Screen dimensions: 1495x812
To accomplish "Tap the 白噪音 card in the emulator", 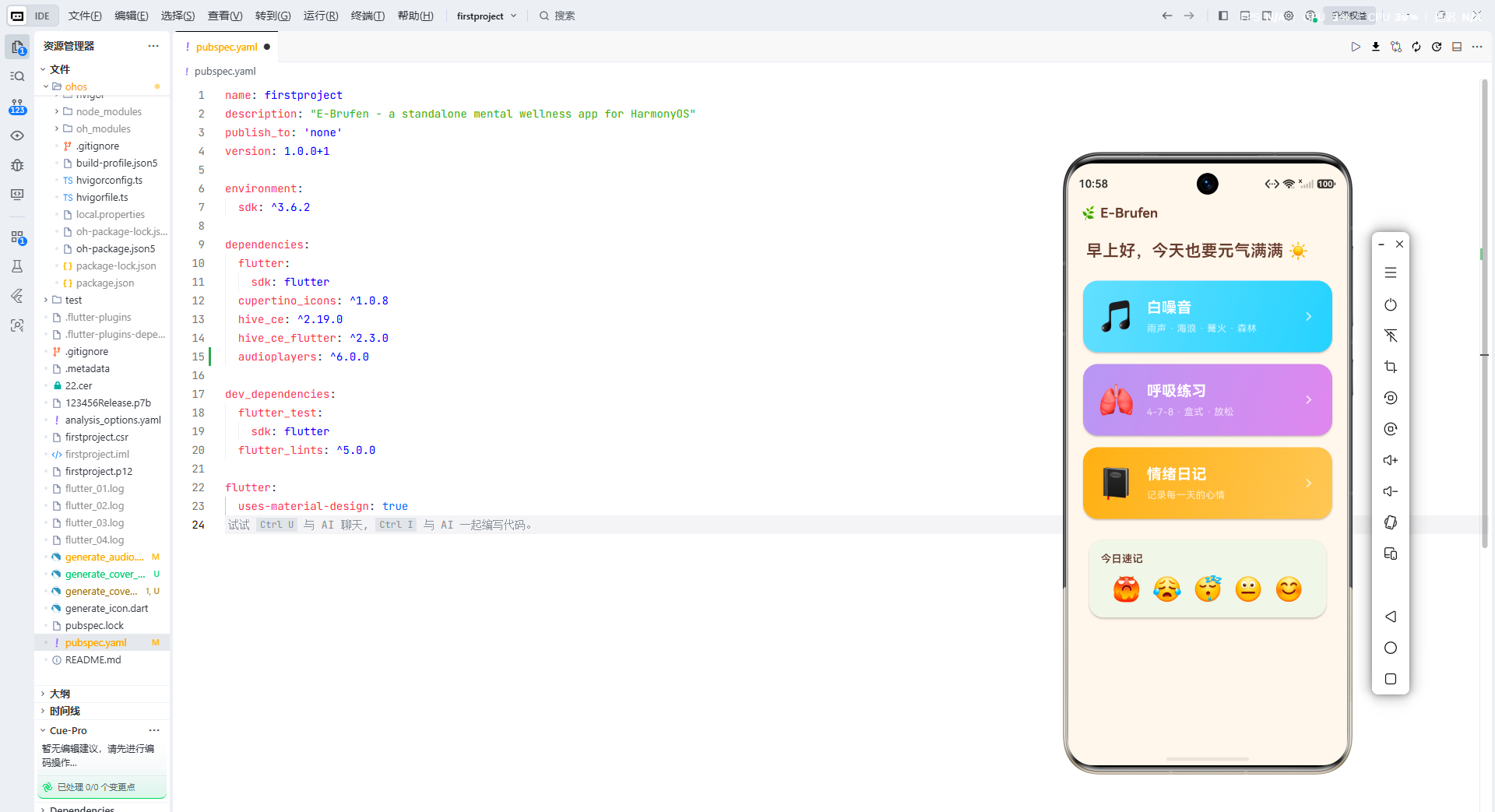I will tap(1207, 316).
